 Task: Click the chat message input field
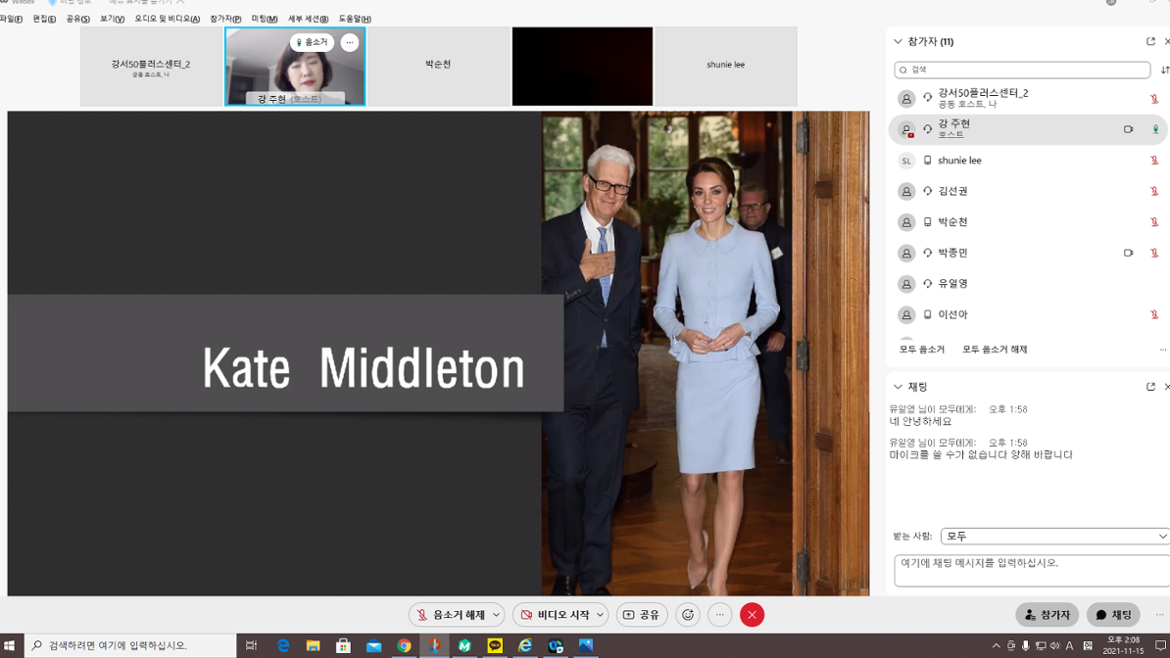coord(1032,570)
